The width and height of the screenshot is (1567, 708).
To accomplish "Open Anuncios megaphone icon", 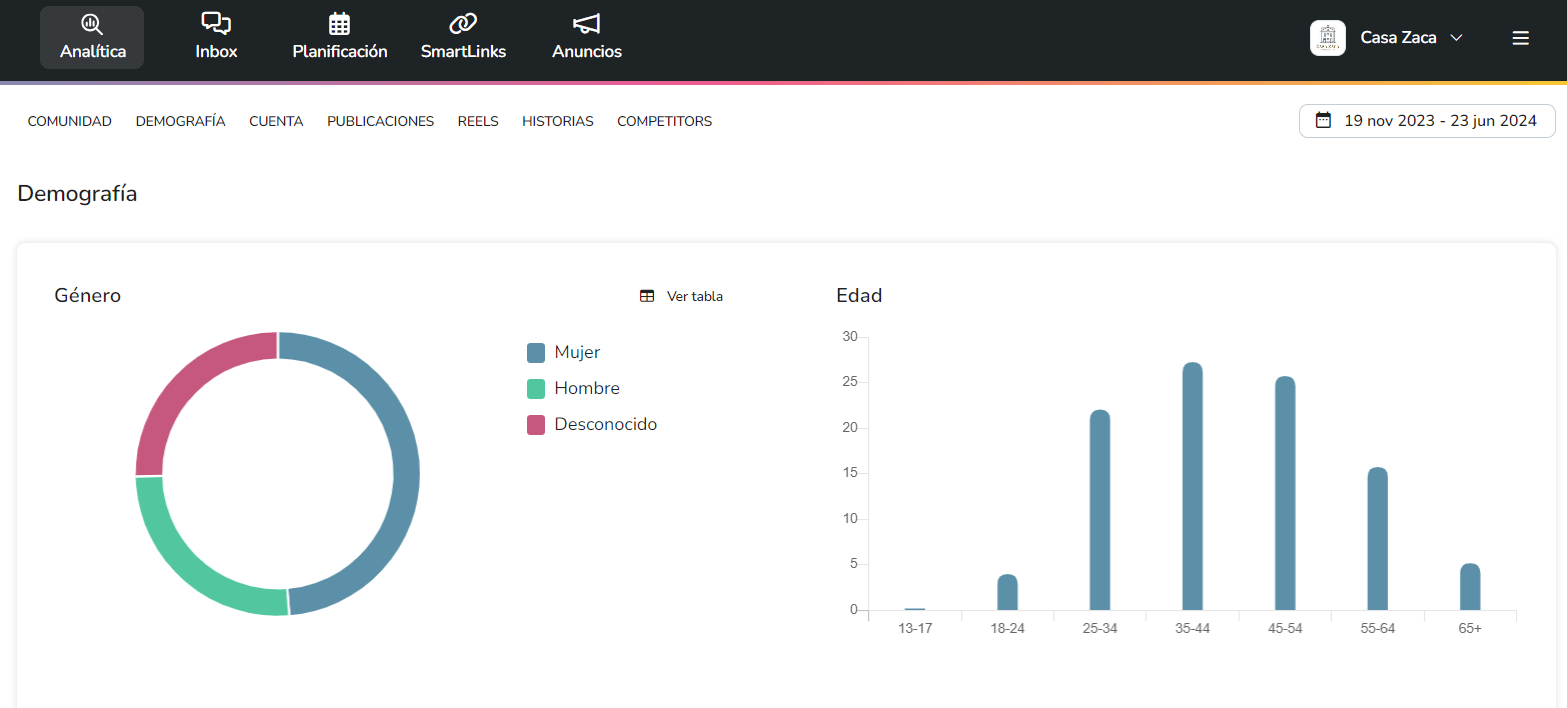I will click(586, 23).
